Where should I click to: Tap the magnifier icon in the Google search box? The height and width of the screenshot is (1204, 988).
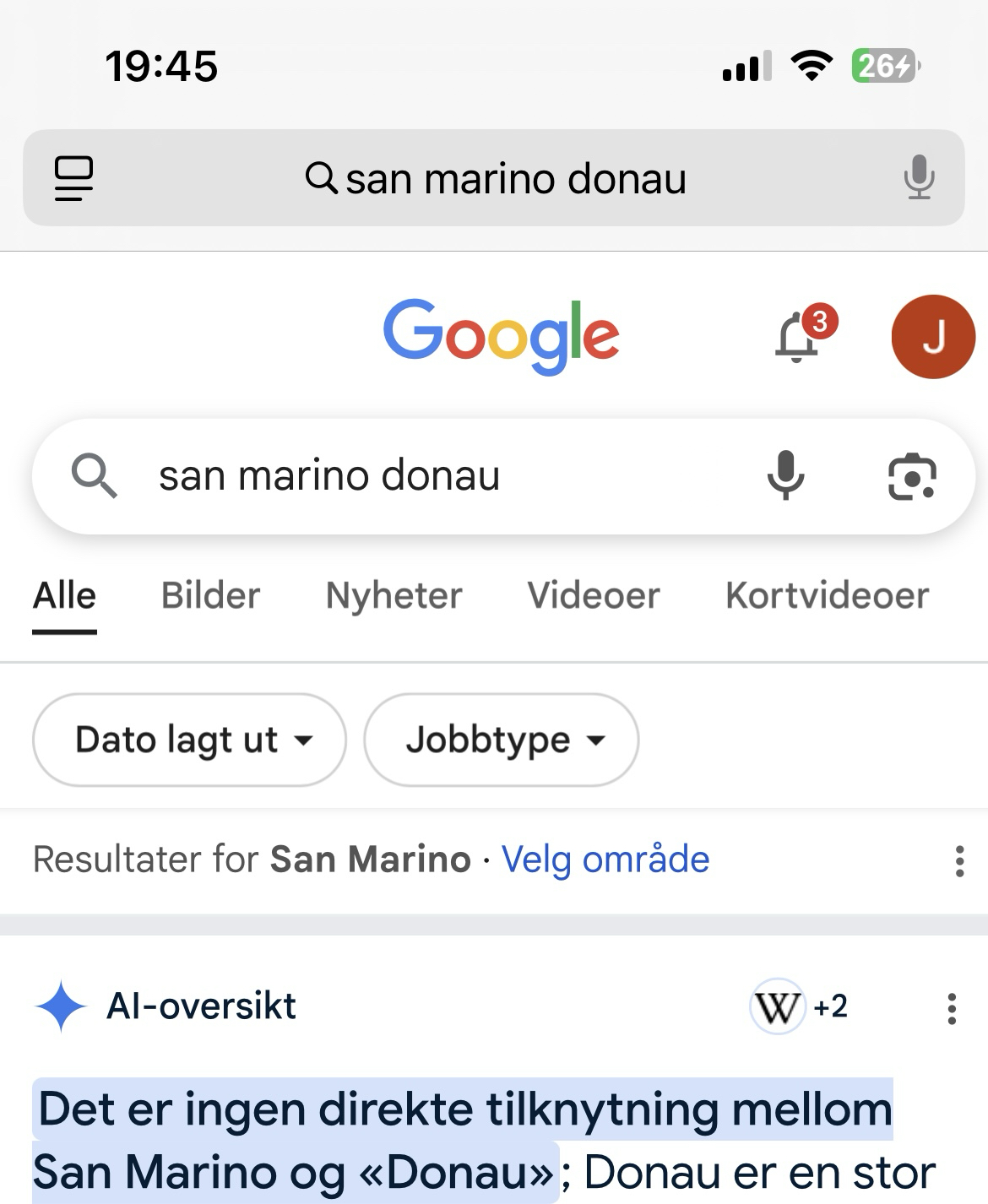[x=94, y=476]
